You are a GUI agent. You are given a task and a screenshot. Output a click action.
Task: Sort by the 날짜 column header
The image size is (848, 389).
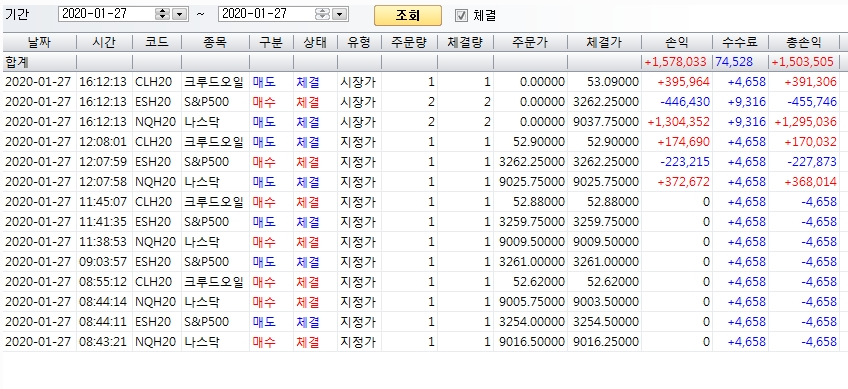click(x=39, y=43)
